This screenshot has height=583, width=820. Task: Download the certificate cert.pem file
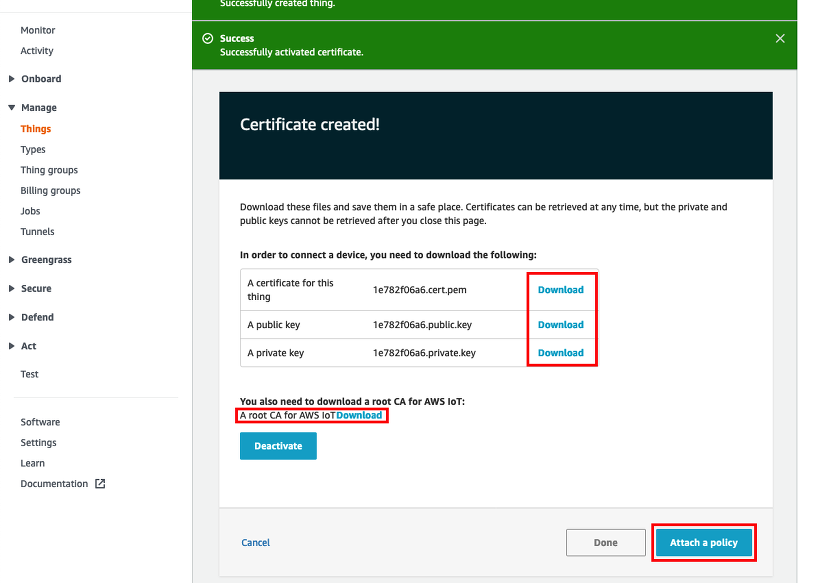[561, 290]
